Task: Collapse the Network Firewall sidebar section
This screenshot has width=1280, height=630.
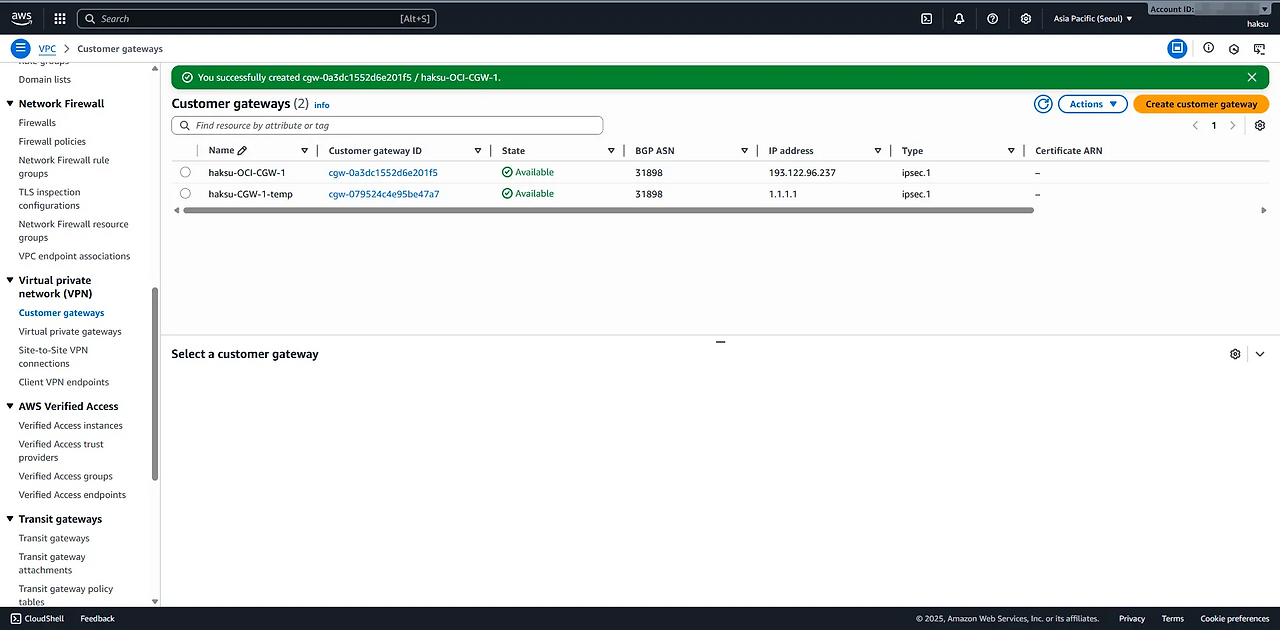Action: coord(10,104)
